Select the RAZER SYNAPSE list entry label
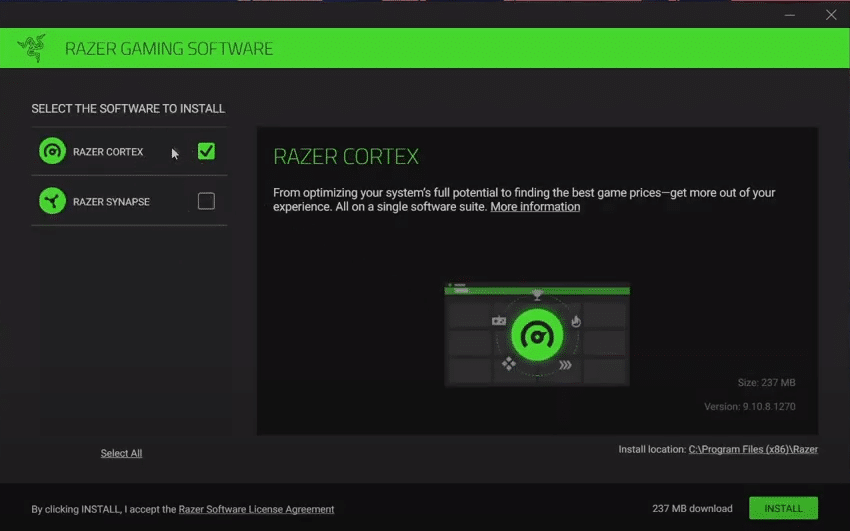Viewport: 850px width, 531px height. click(x=111, y=202)
